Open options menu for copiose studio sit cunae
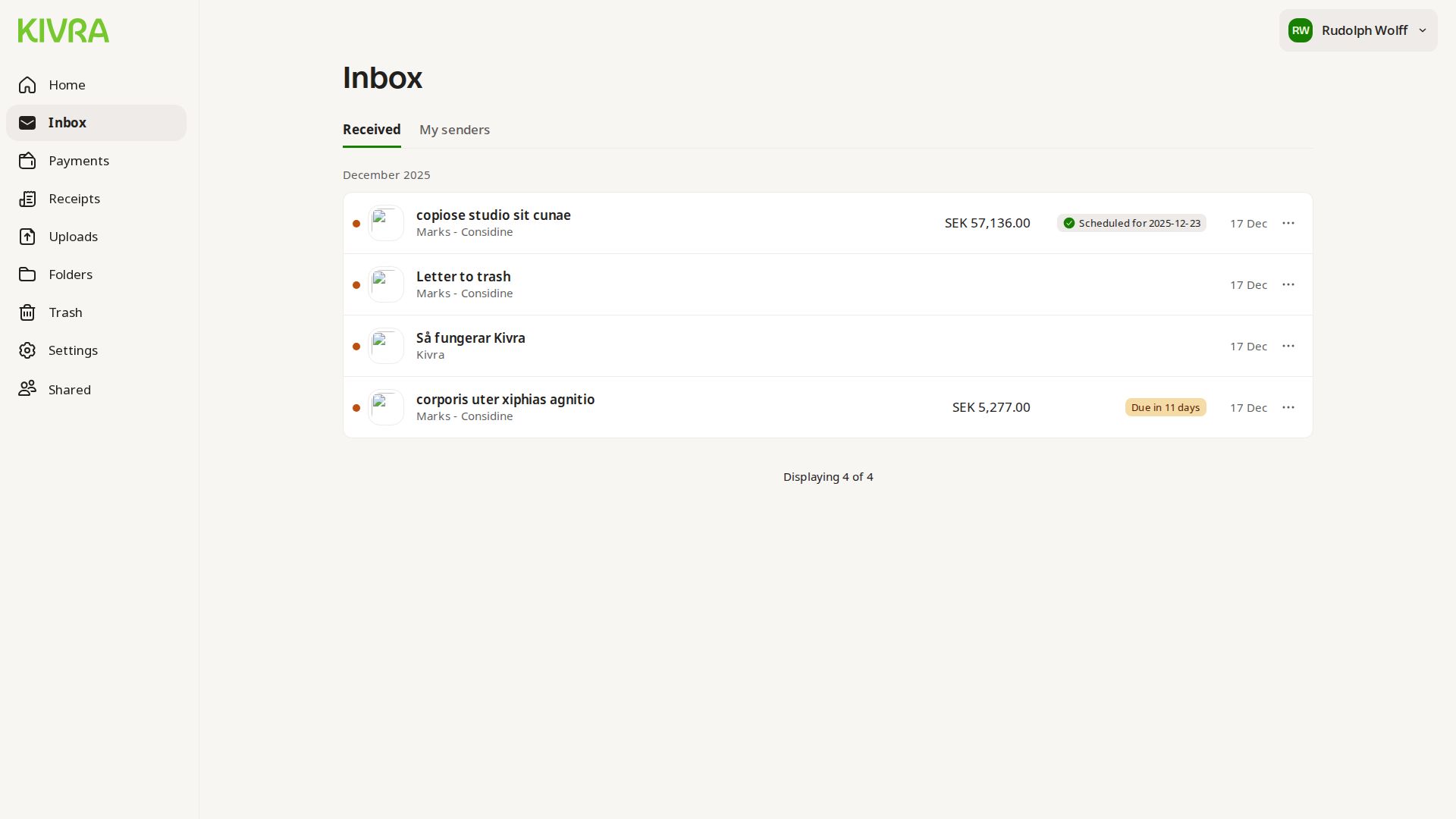 tap(1288, 223)
